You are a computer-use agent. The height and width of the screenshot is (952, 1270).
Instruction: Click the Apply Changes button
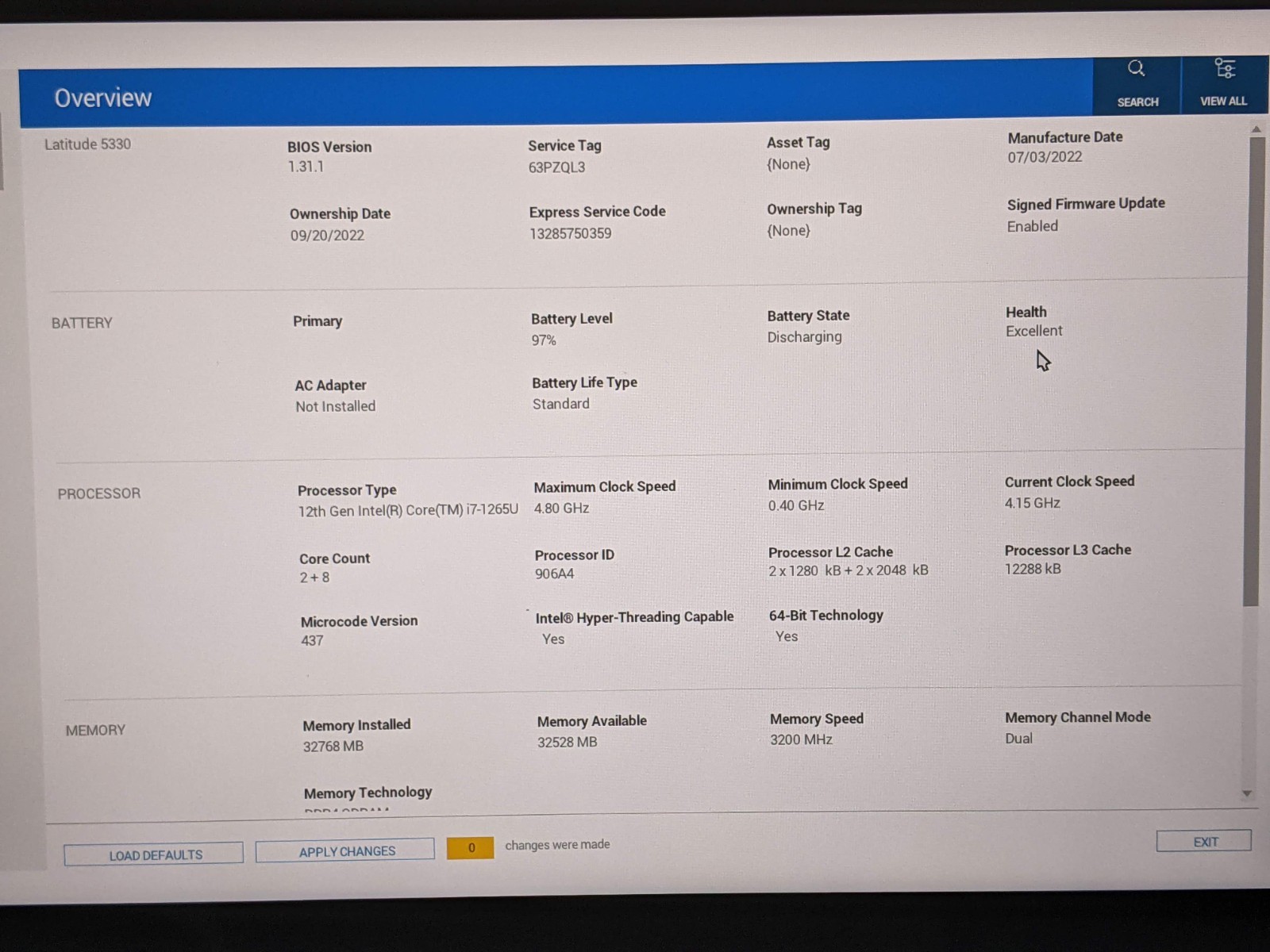(x=346, y=850)
